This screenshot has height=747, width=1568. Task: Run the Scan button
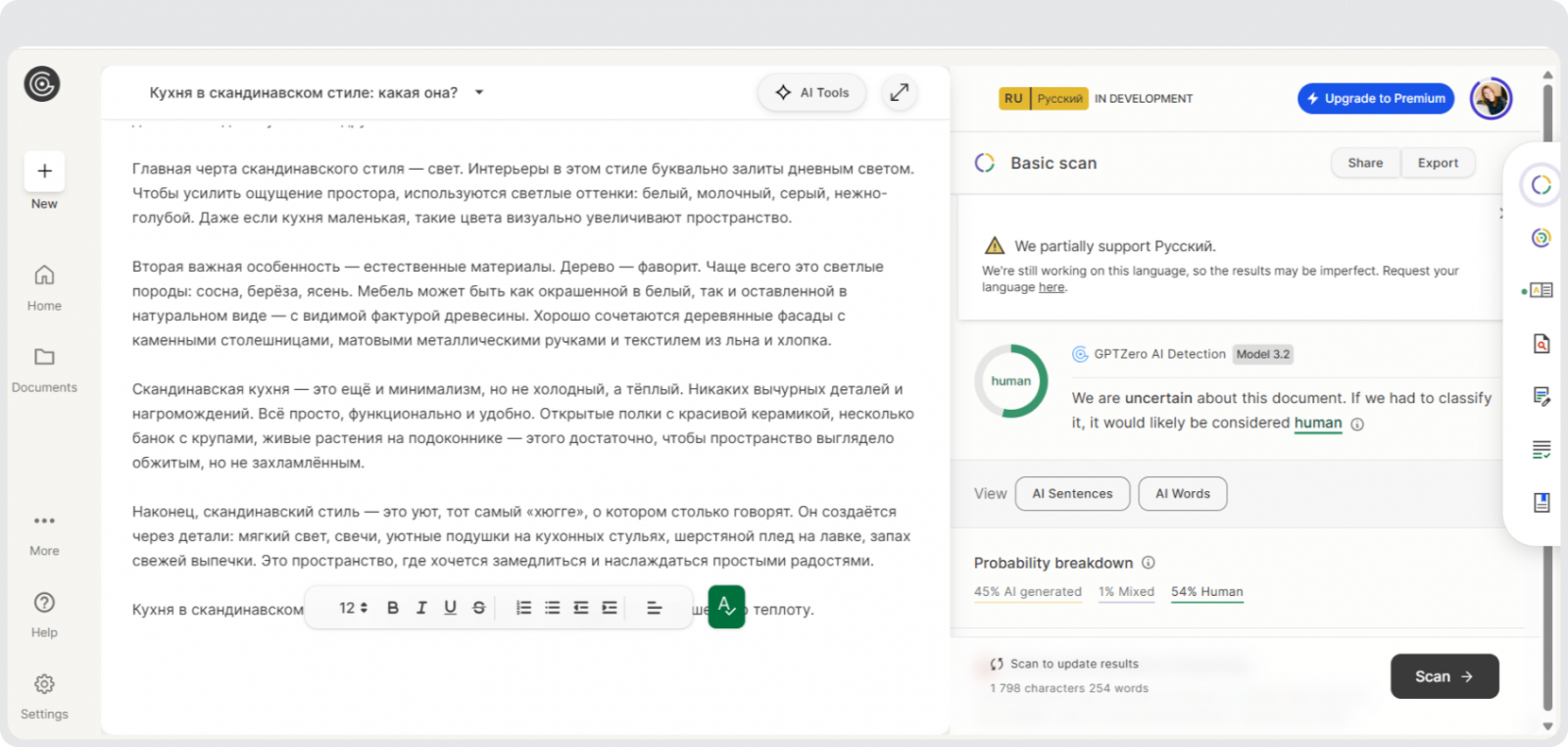tap(1445, 676)
